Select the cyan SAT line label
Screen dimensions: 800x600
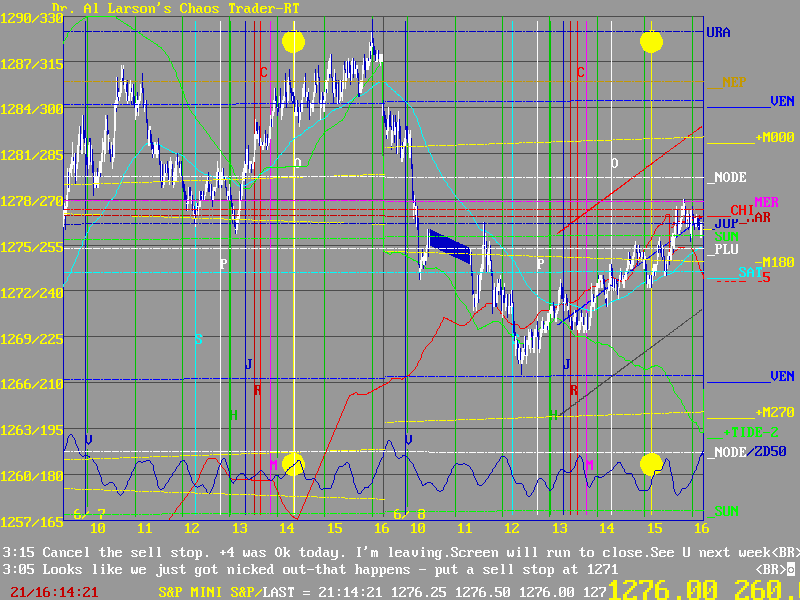[x=750, y=272]
